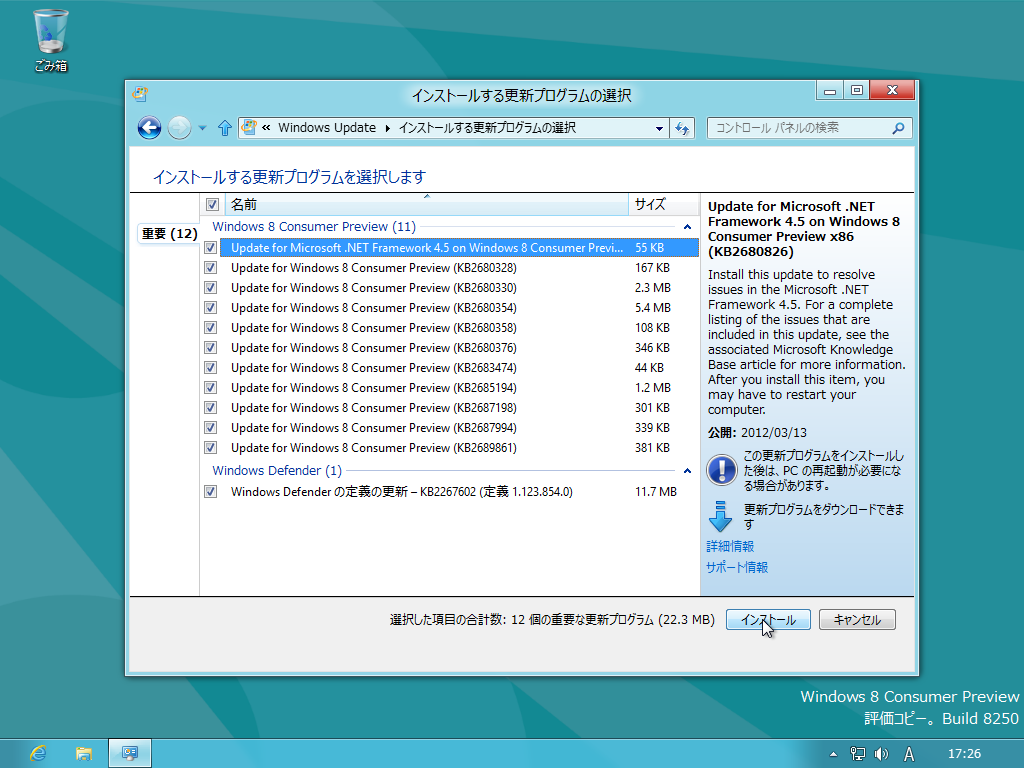Click the blue restart-warning exclamation icon
This screenshot has width=1024, height=768.
click(722, 470)
